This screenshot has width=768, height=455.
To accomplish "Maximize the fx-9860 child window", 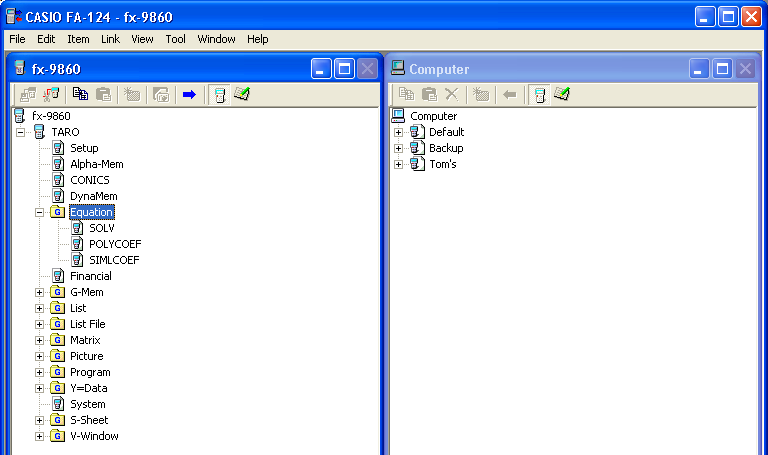I will pos(344,69).
